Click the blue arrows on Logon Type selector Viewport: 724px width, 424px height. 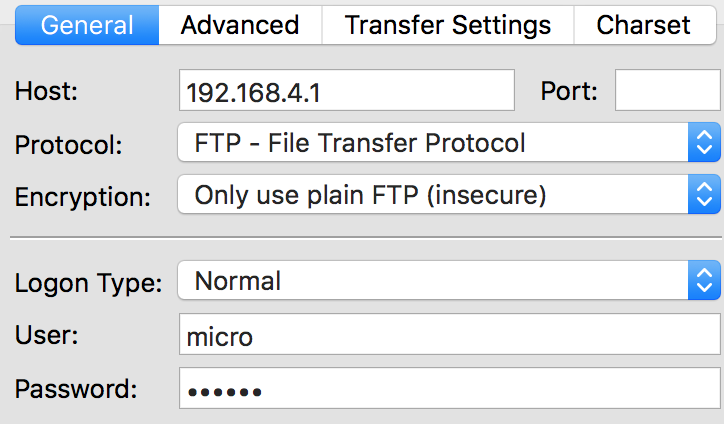pos(705,281)
